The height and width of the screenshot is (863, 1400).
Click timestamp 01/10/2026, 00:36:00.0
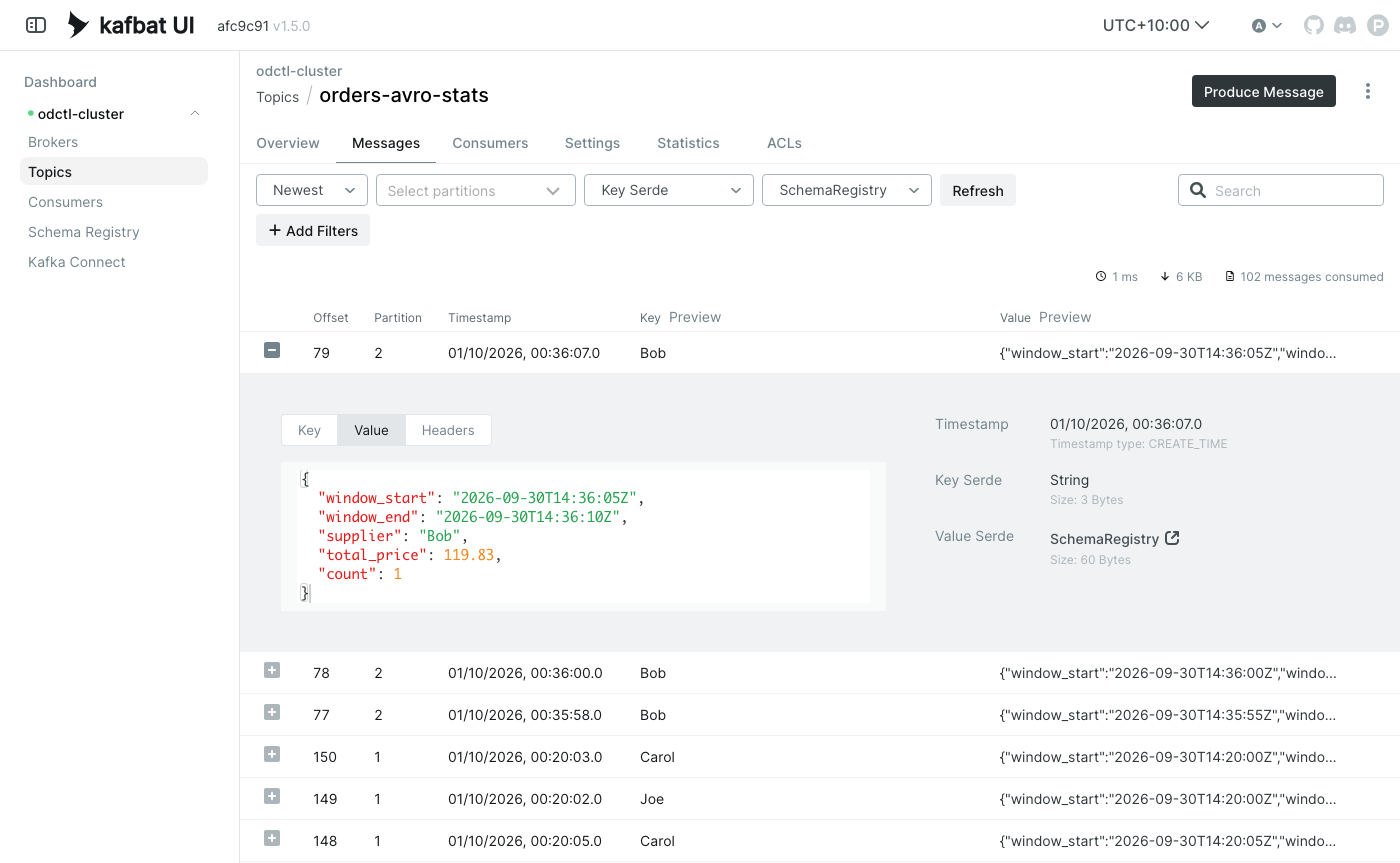(x=525, y=673)
